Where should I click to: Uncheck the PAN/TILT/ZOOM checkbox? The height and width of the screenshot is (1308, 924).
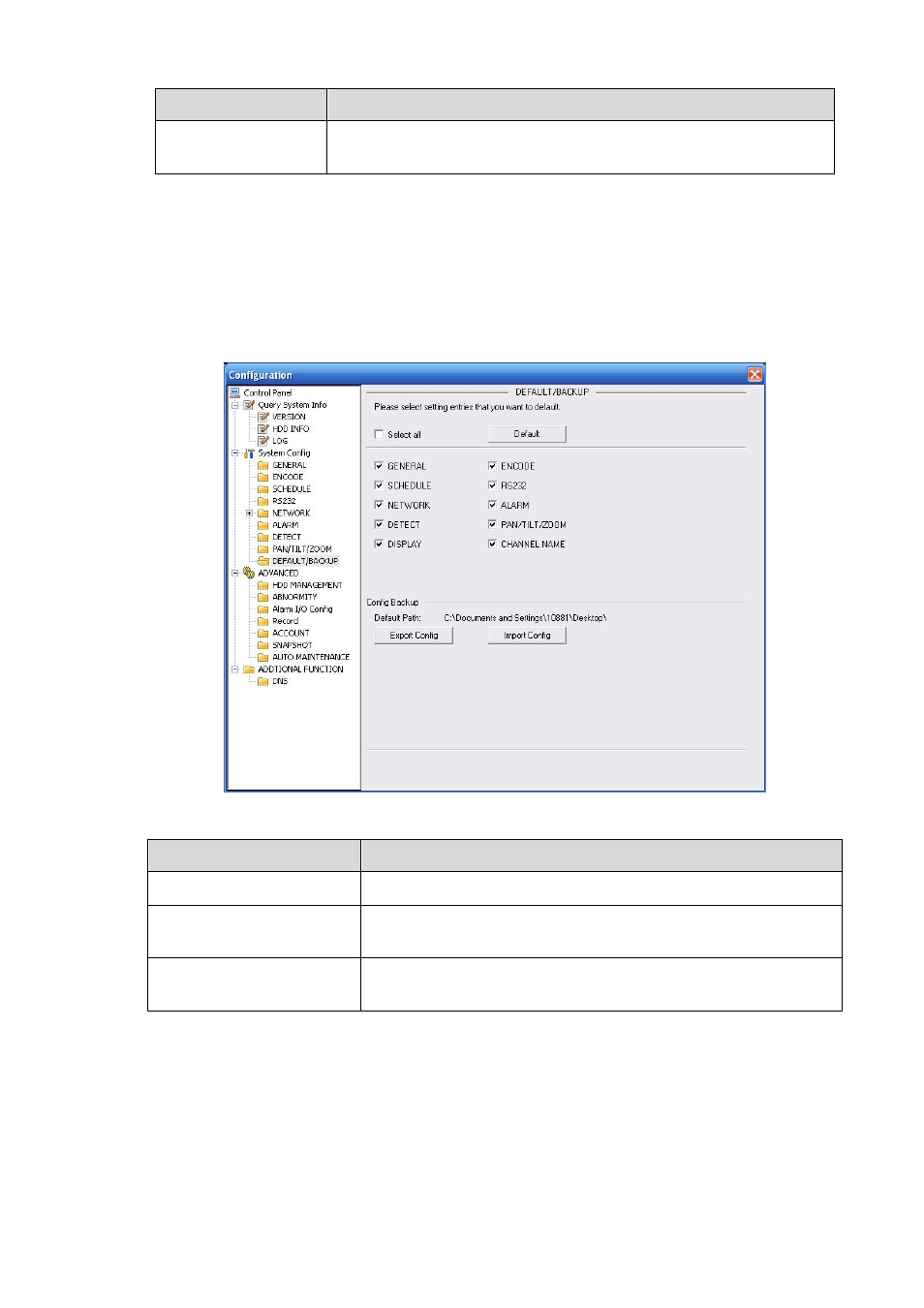click(x=492, y=524)
